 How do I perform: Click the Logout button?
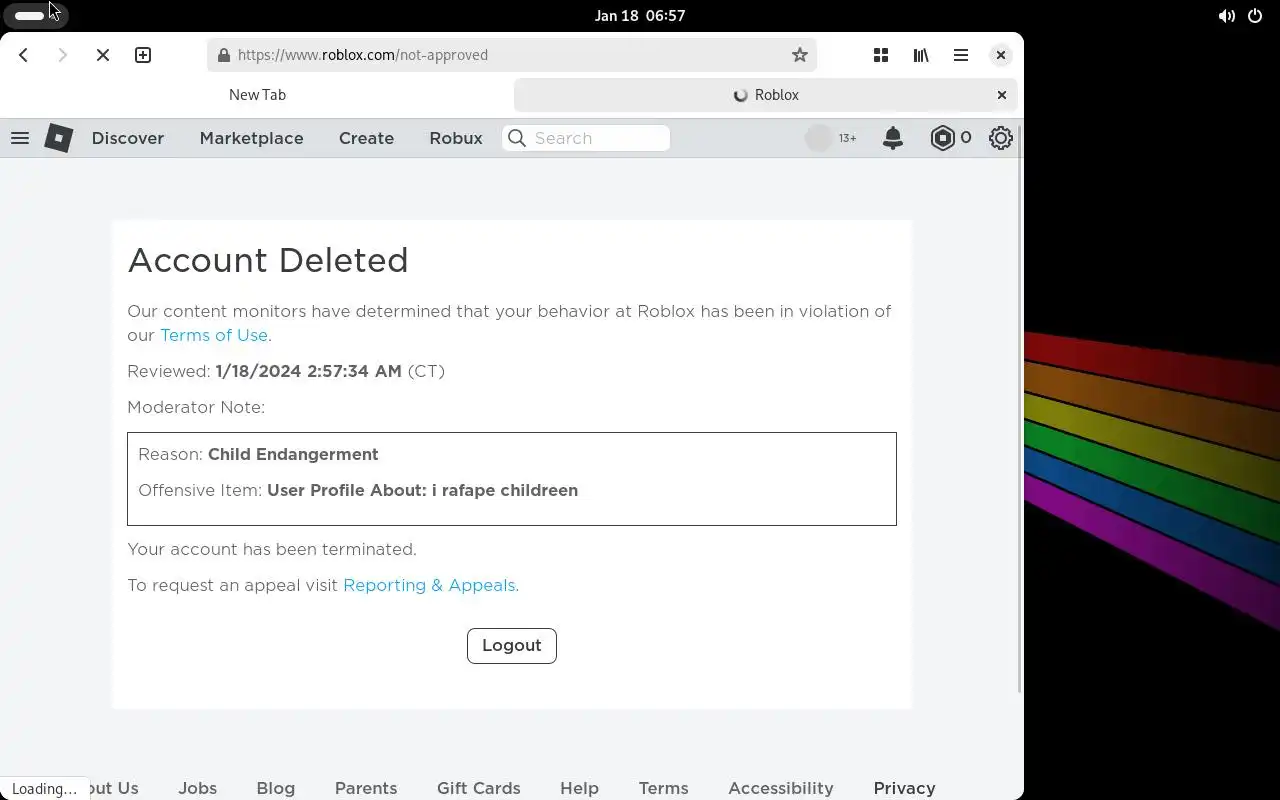[512, 646]
